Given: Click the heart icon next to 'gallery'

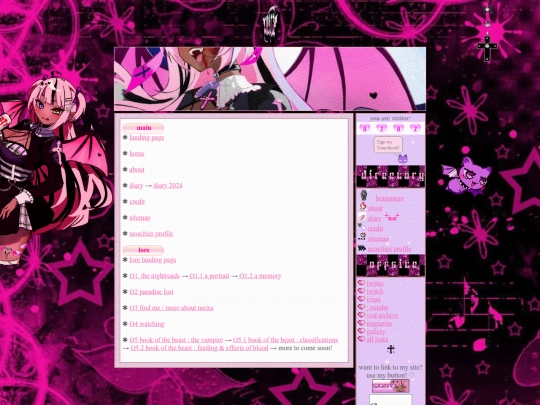Looking at the screenshot, I should [x=361, y=331].
